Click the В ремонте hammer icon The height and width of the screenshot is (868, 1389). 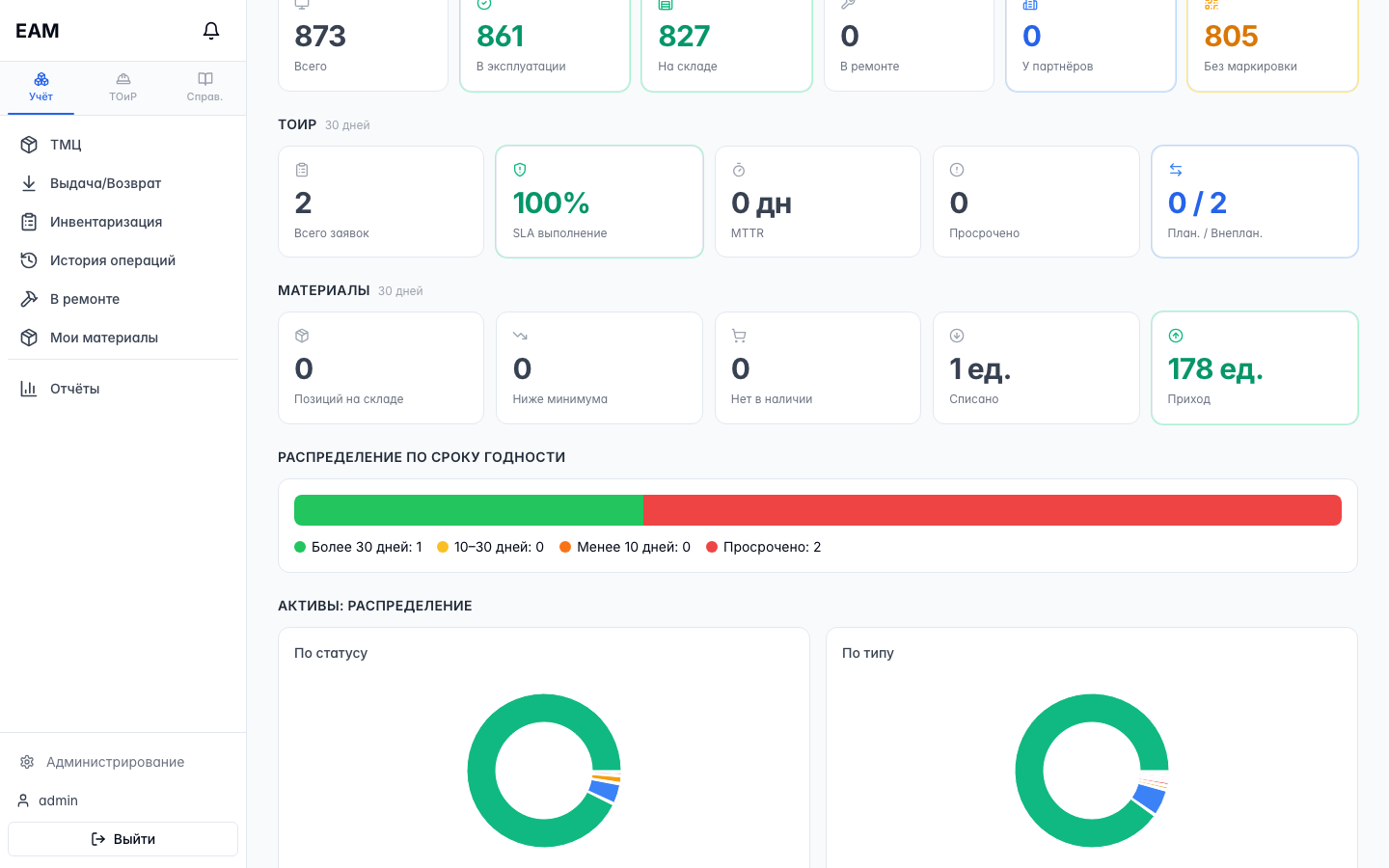(29, 299)
